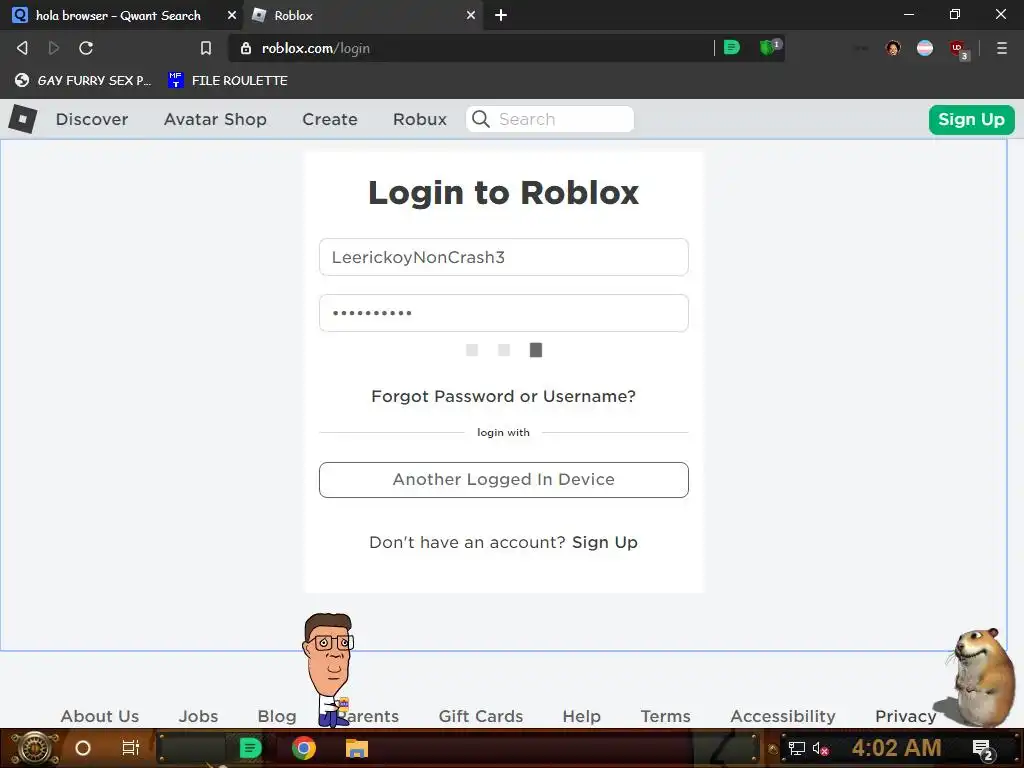This screenshot has height=768, width=1024.
Task: Click the hamster desktop pet character
Action: [x=983, y=678]
